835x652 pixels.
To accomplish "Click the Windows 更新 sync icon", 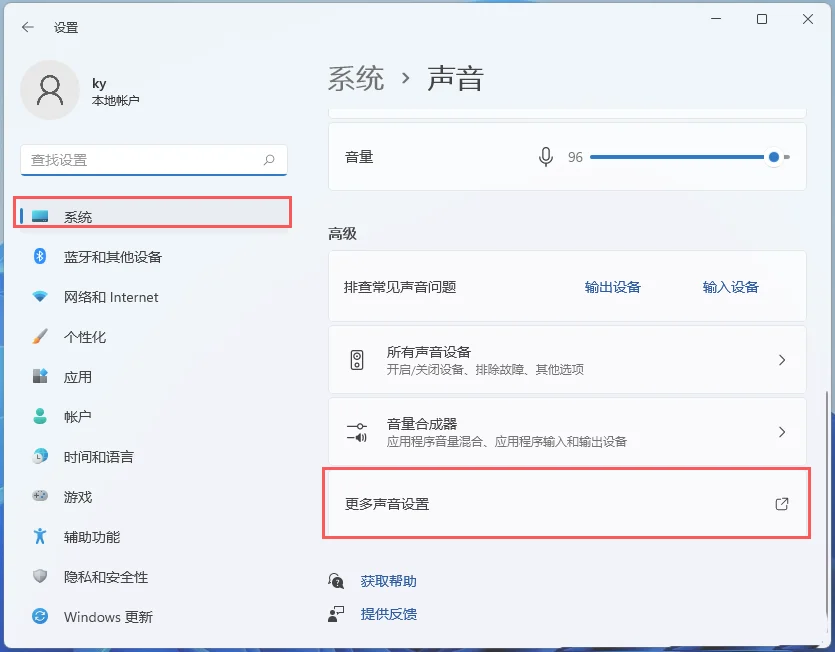I will pyautogui.click(x=40, y=616).
